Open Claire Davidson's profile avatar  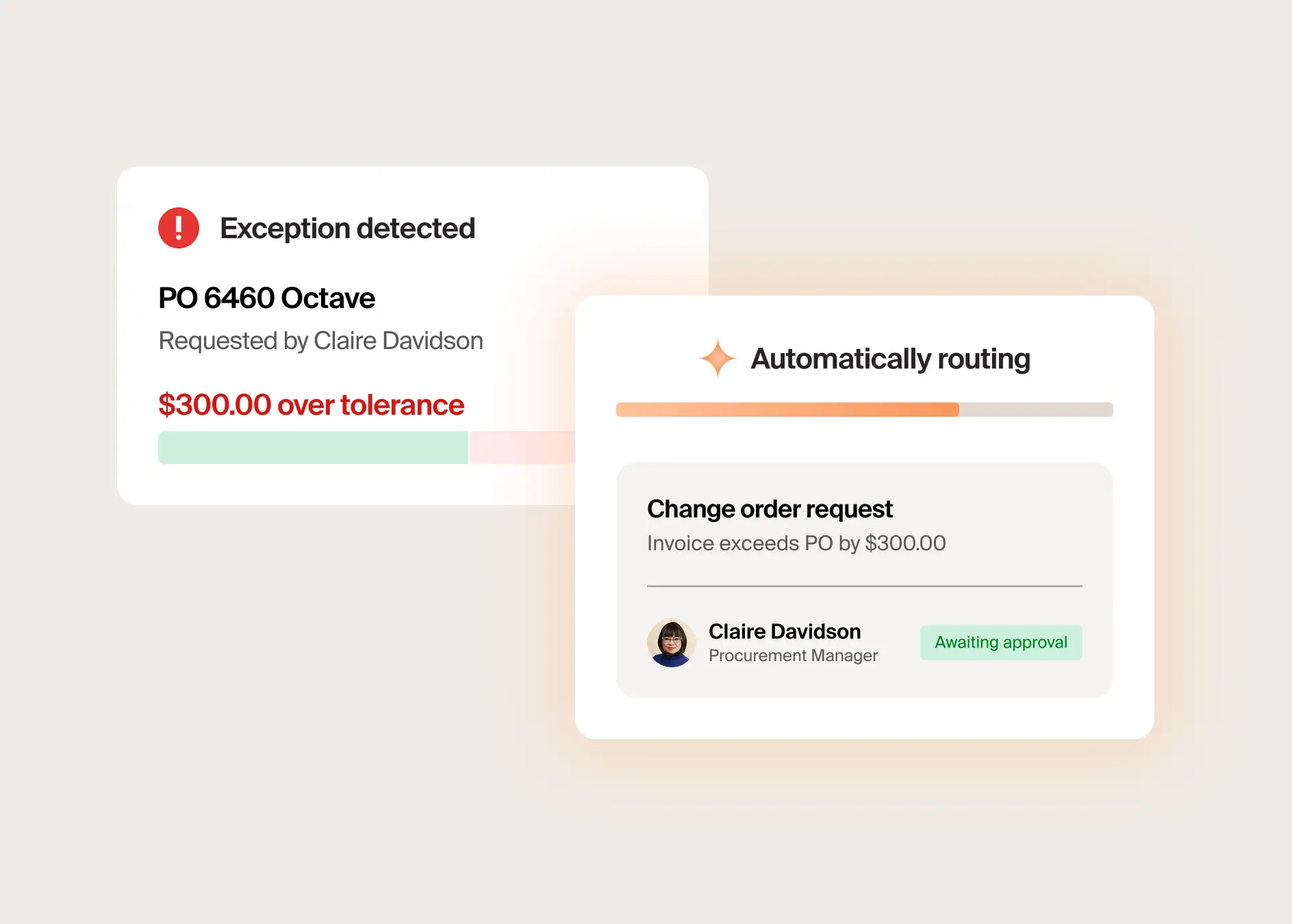(x=672, y=643)
